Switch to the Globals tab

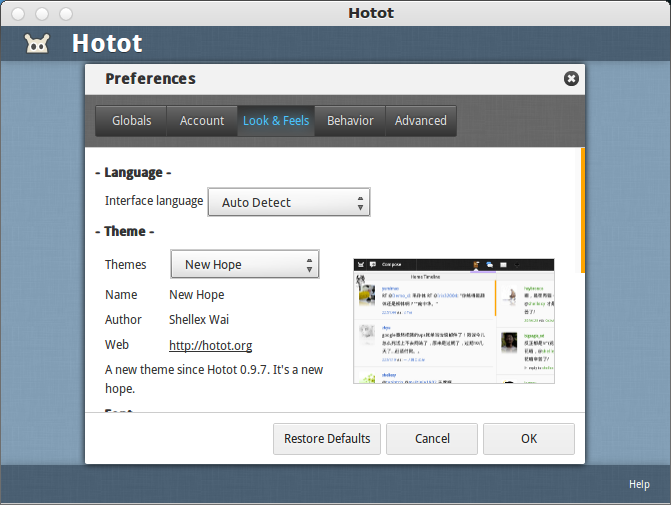(131, 121)
